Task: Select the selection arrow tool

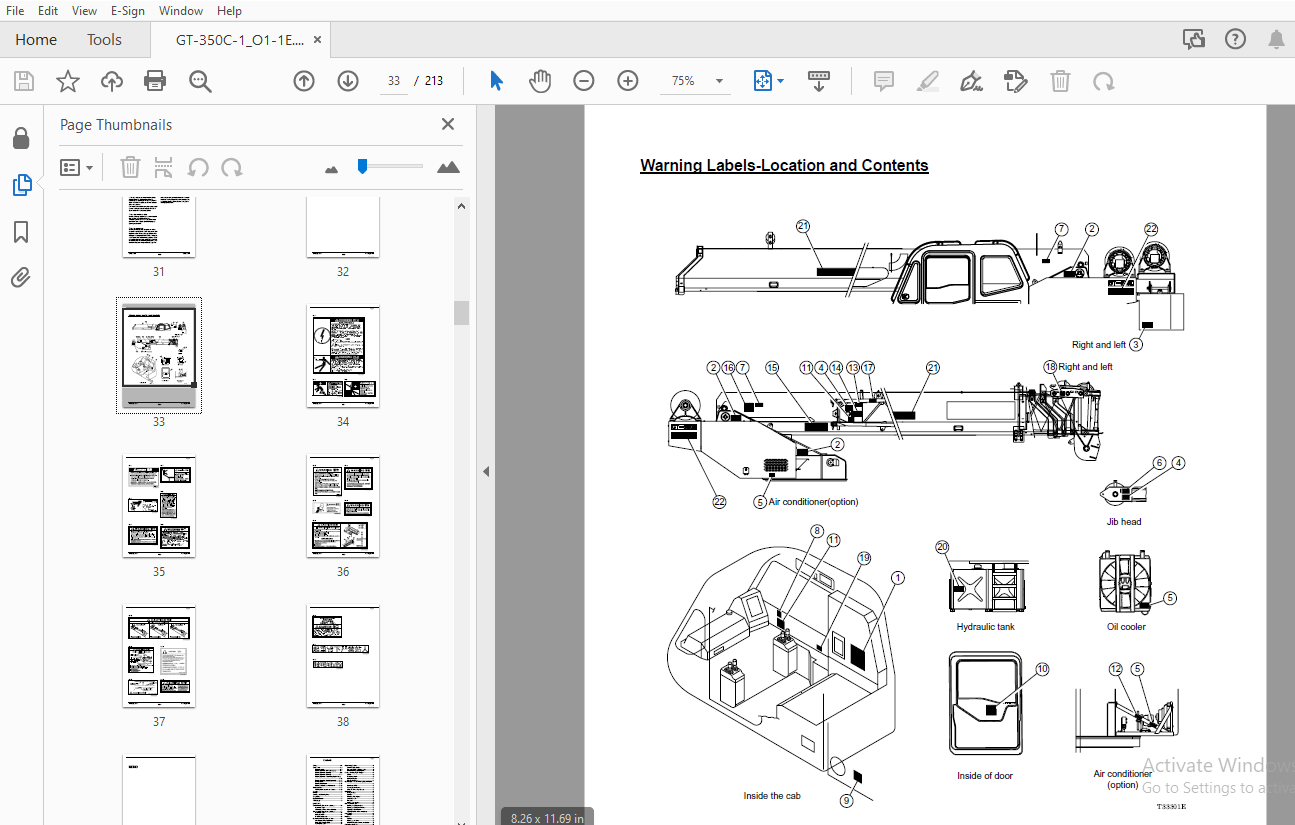Action: click(496, 81)
